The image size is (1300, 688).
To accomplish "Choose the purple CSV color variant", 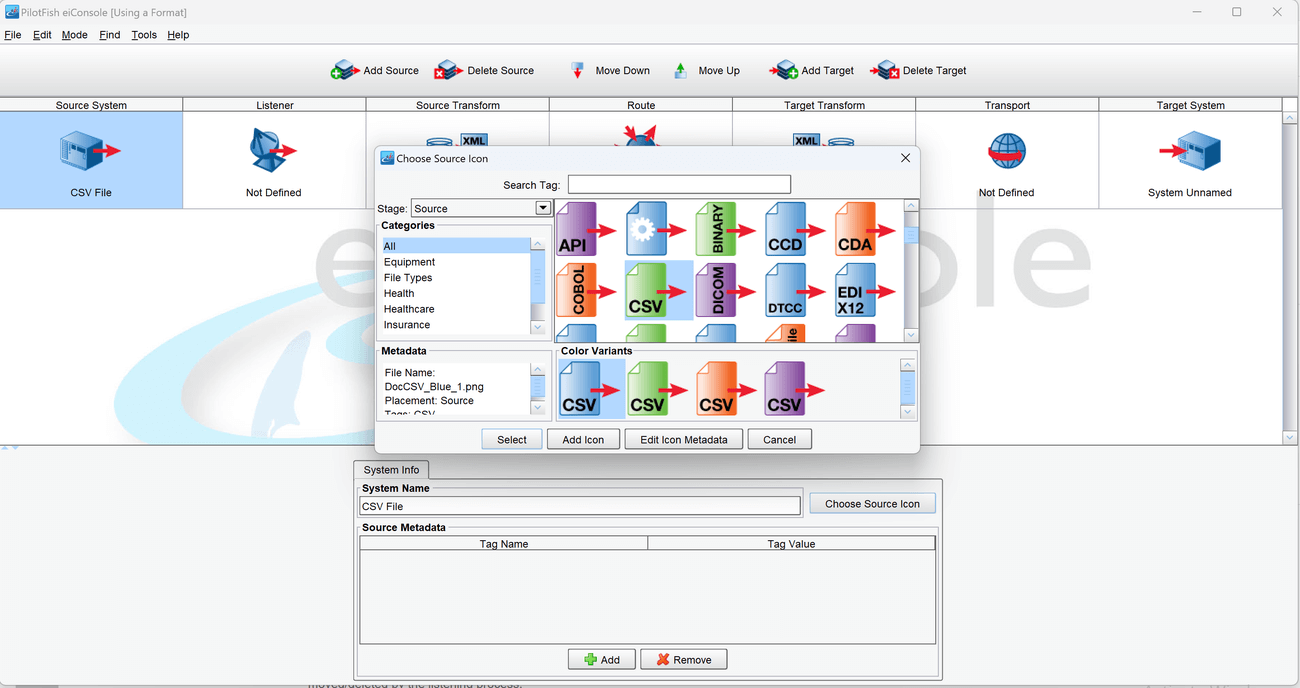I will (x=795, y=388).
